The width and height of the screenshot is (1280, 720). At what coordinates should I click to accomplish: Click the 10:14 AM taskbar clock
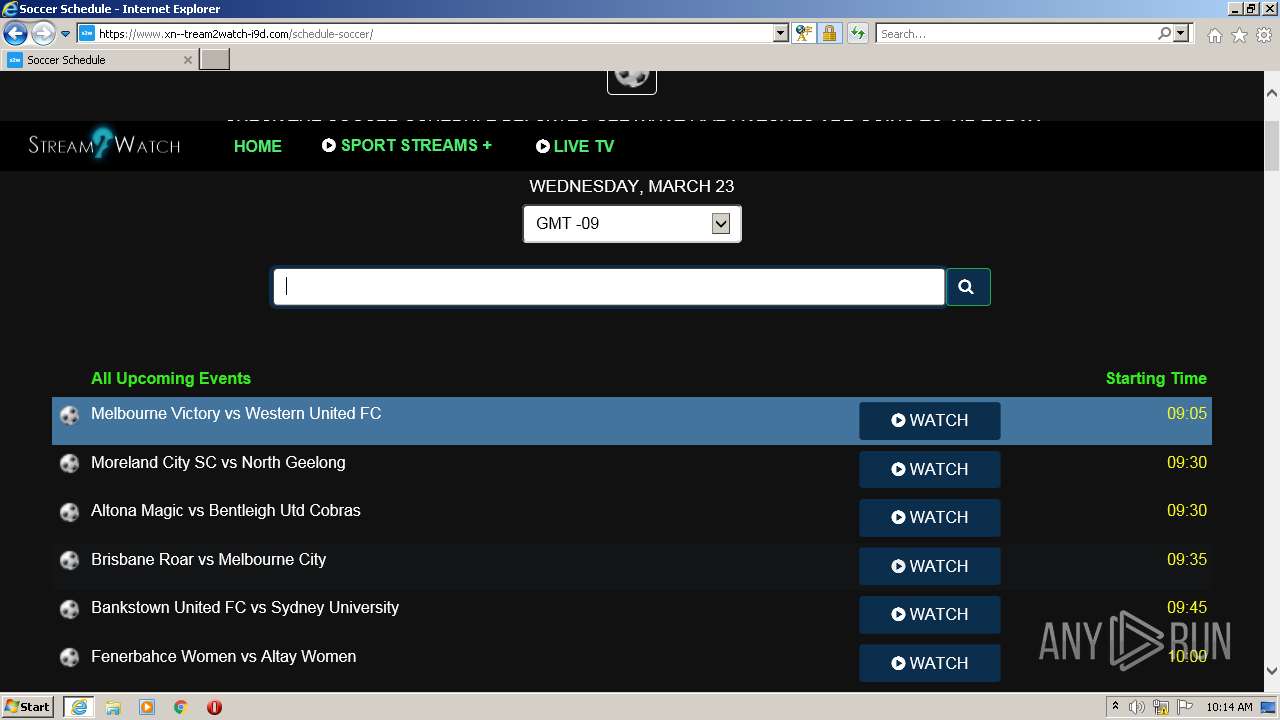pos(1230,707)
